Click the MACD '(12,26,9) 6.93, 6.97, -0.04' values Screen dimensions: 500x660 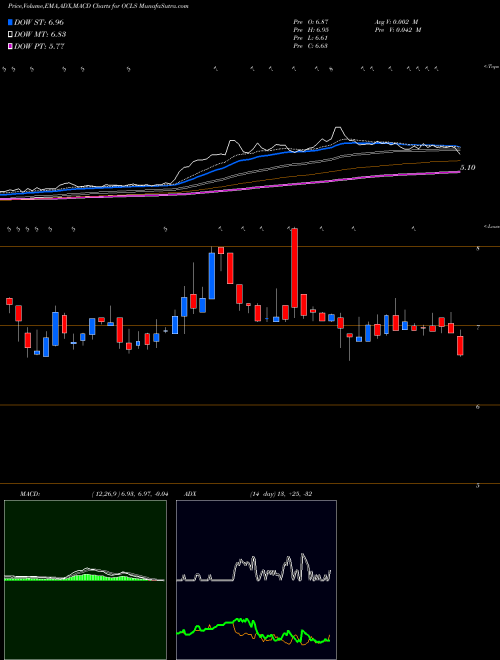point(130,494)
